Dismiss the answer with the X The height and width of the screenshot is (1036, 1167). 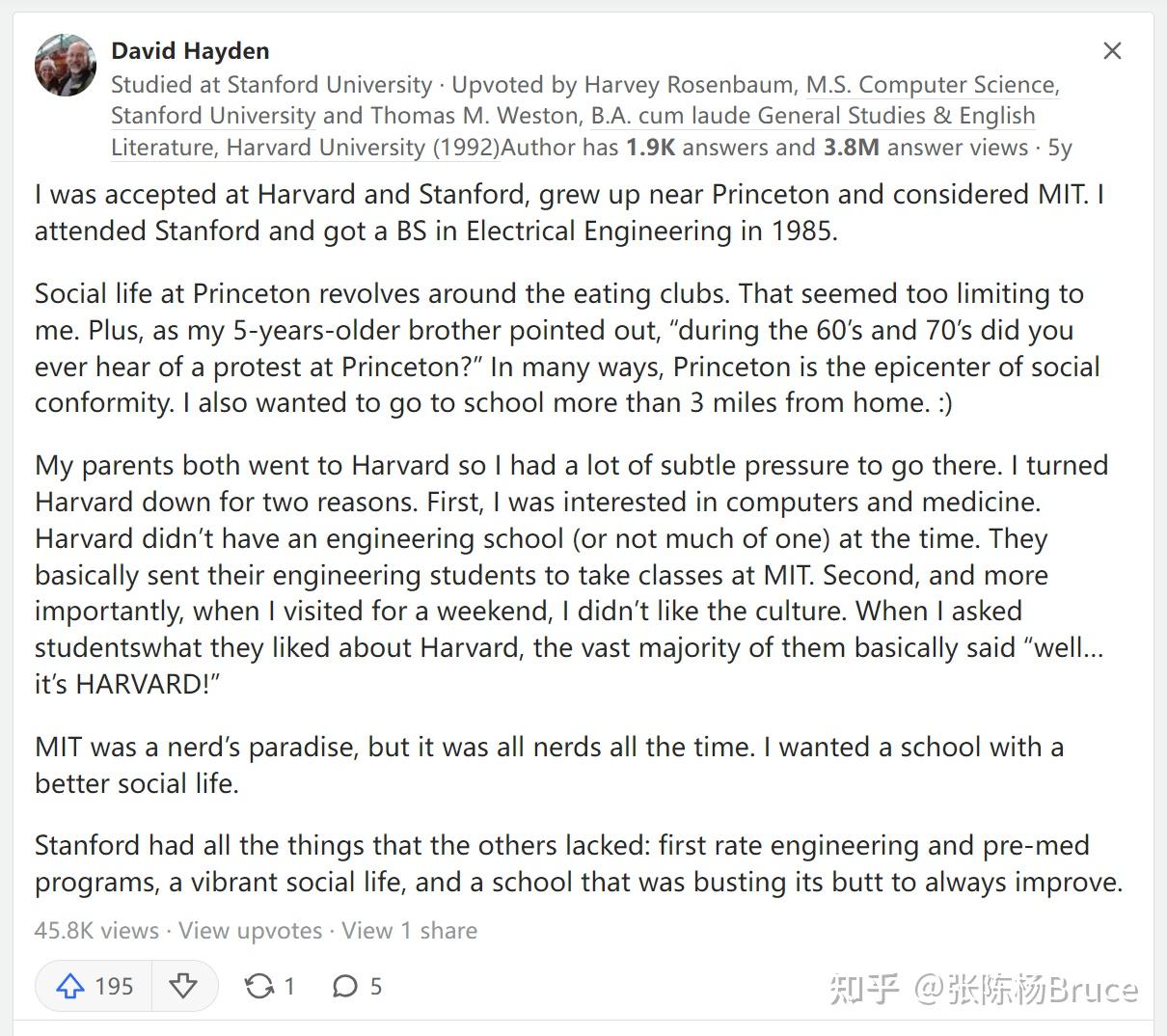1112,51
